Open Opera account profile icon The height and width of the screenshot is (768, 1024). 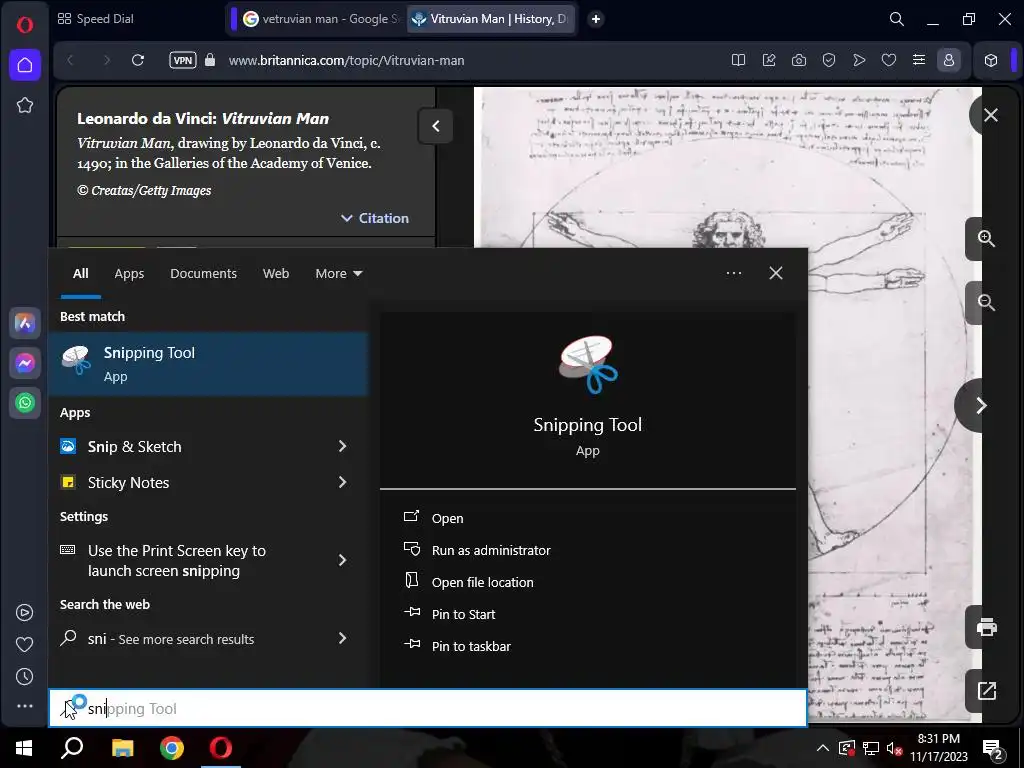[x=949, y=60]
